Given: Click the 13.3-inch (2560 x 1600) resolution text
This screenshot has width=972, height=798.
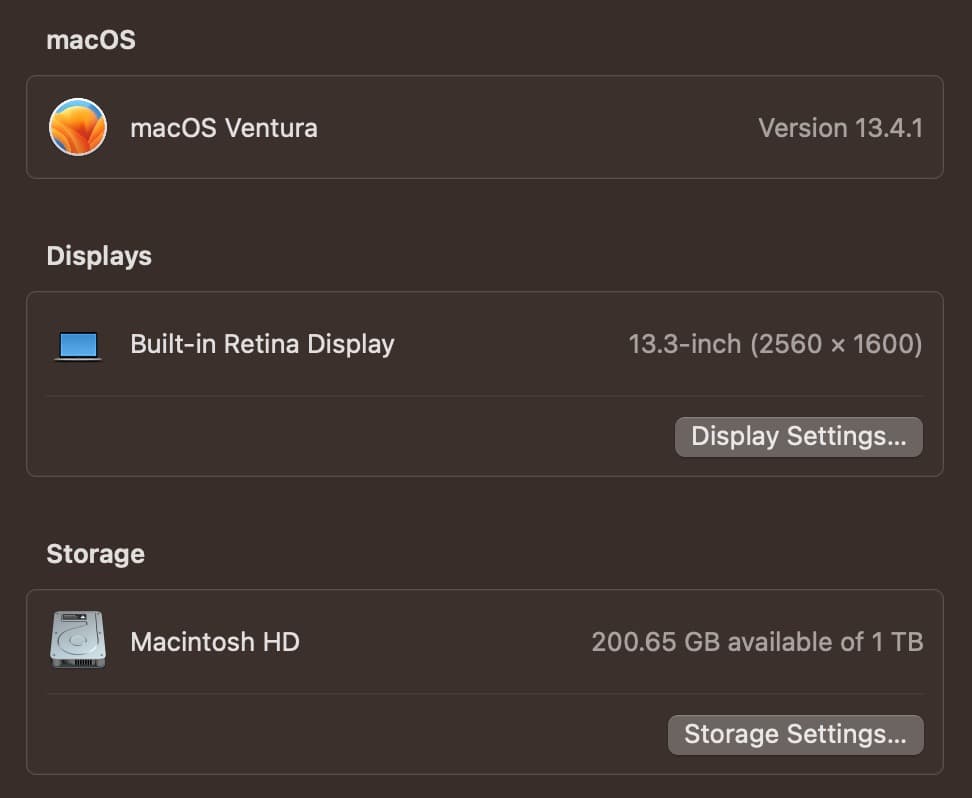Looking at the screenshot, I should tap(775, 344).
